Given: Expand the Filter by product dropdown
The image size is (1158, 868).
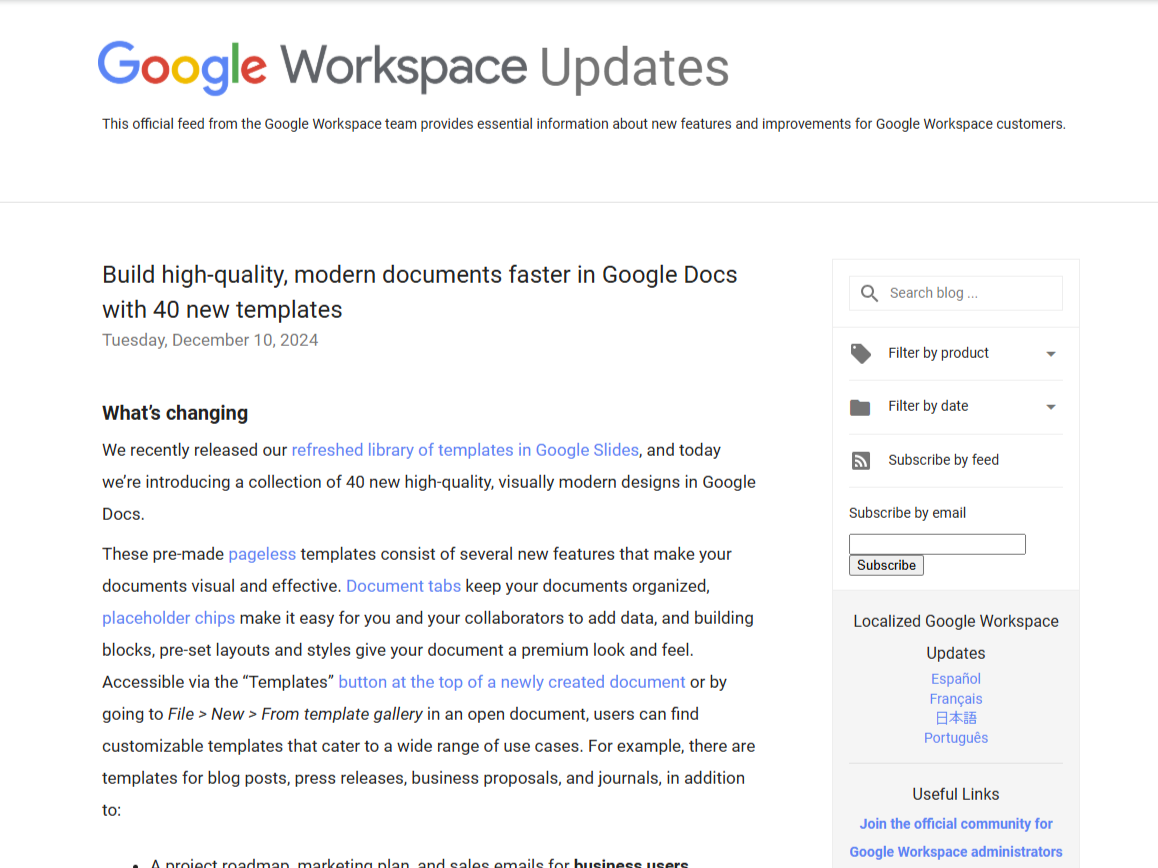Looking at the screenshot, I should (938, 353).
